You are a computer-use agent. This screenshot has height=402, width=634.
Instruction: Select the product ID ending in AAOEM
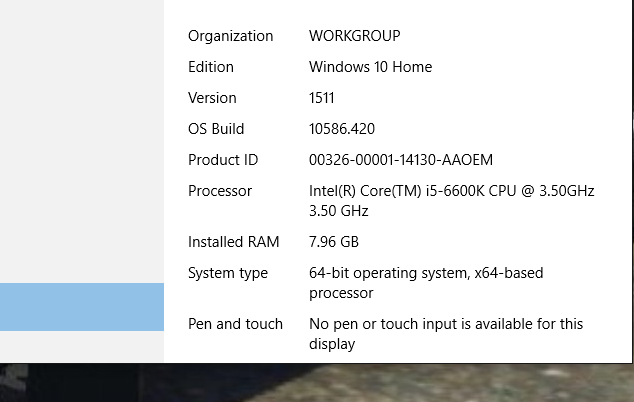click(401, 160)
